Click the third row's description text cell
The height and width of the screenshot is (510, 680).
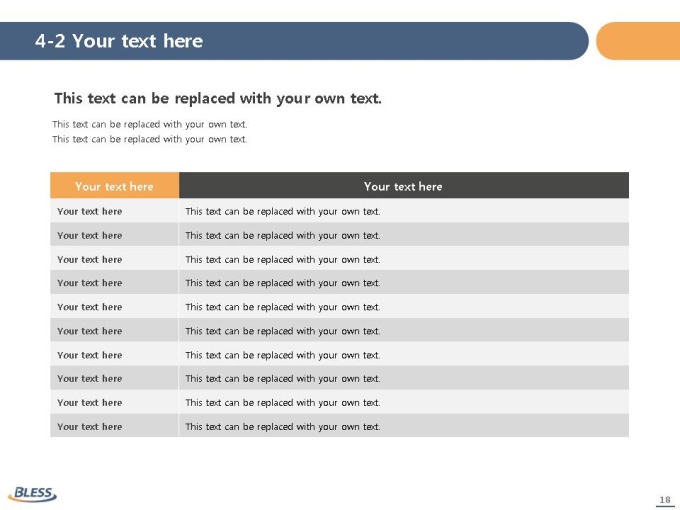(404, 259)
